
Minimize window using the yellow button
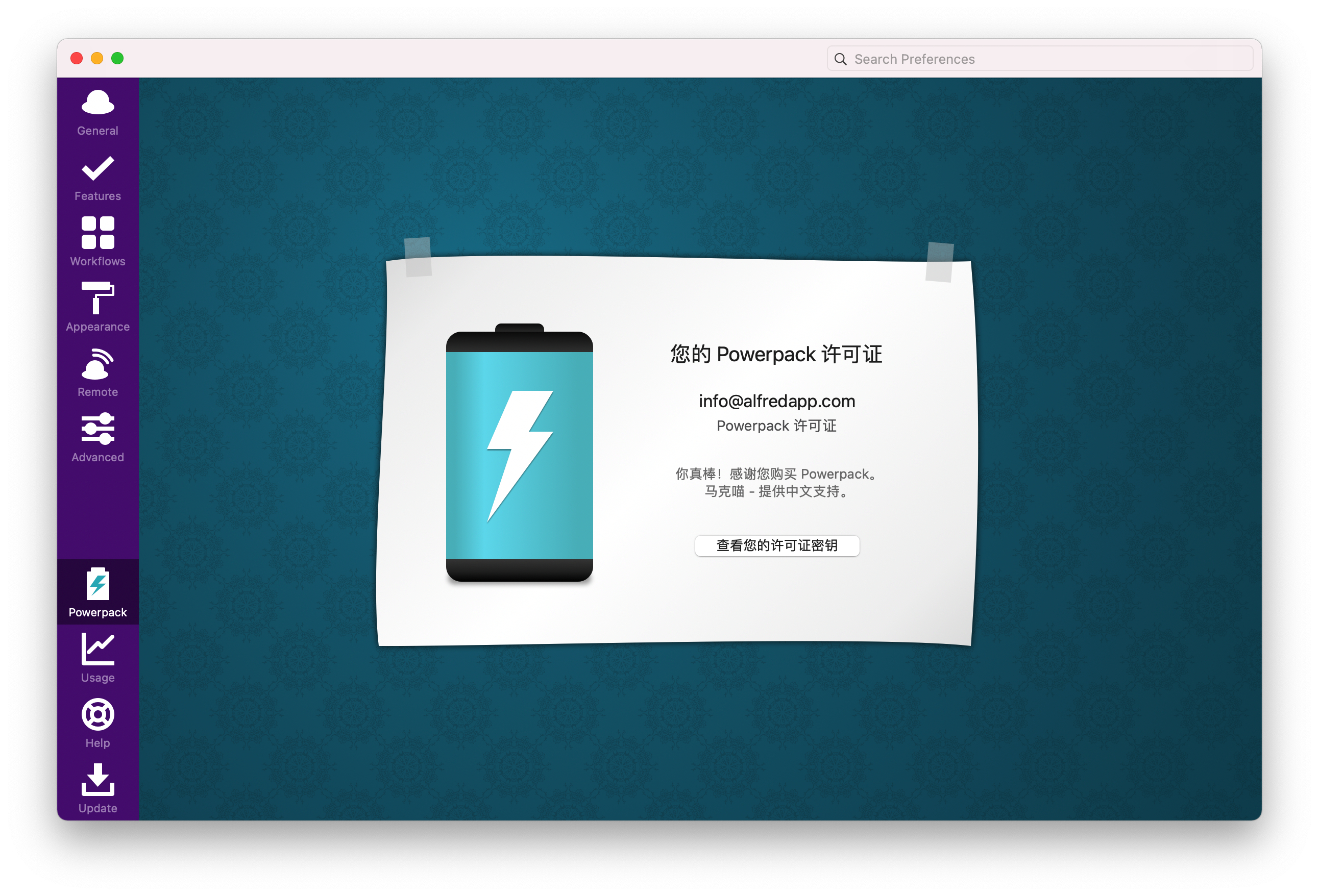tap(97, 59)
